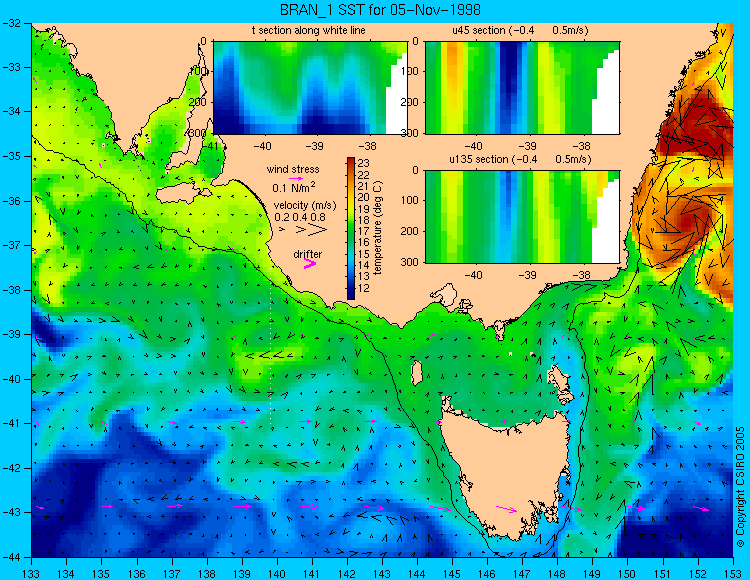Image resolution: width=750 pixels, height=580 pixels.
Task: Click the -44 latitude tick label
Action: tap(12, 557)
